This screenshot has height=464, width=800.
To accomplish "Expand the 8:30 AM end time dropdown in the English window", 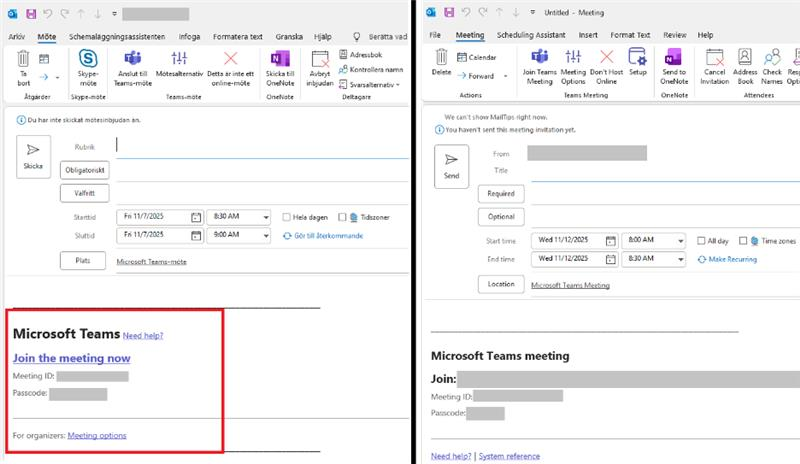I will tap(681, 259).
